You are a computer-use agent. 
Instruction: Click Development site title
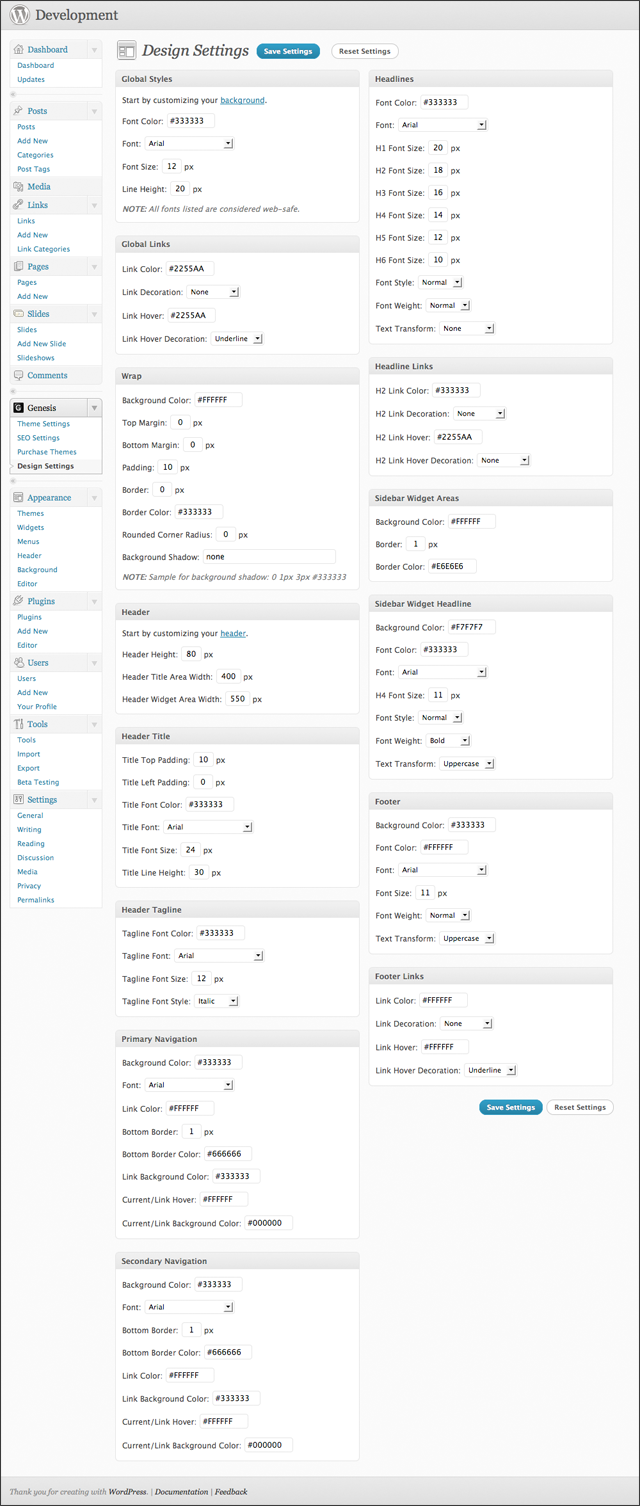(77, 16)
